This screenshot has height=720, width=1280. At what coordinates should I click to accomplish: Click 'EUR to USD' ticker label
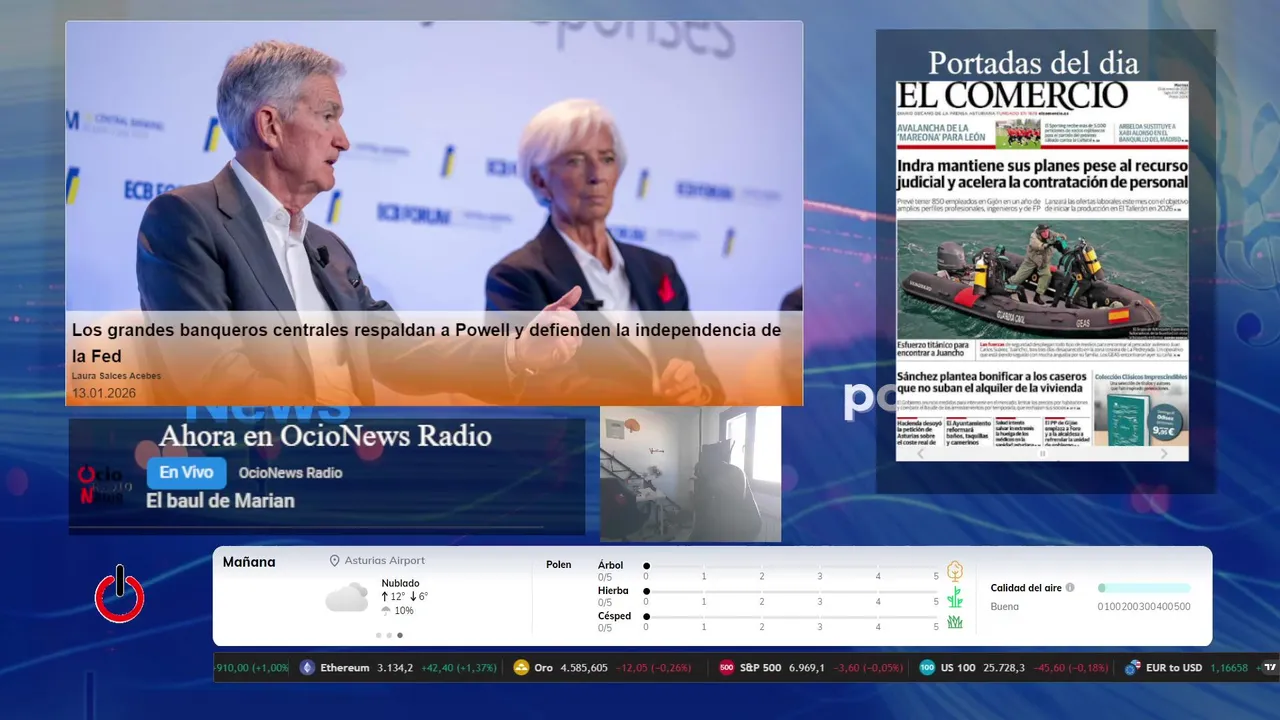click(1174, 668)
